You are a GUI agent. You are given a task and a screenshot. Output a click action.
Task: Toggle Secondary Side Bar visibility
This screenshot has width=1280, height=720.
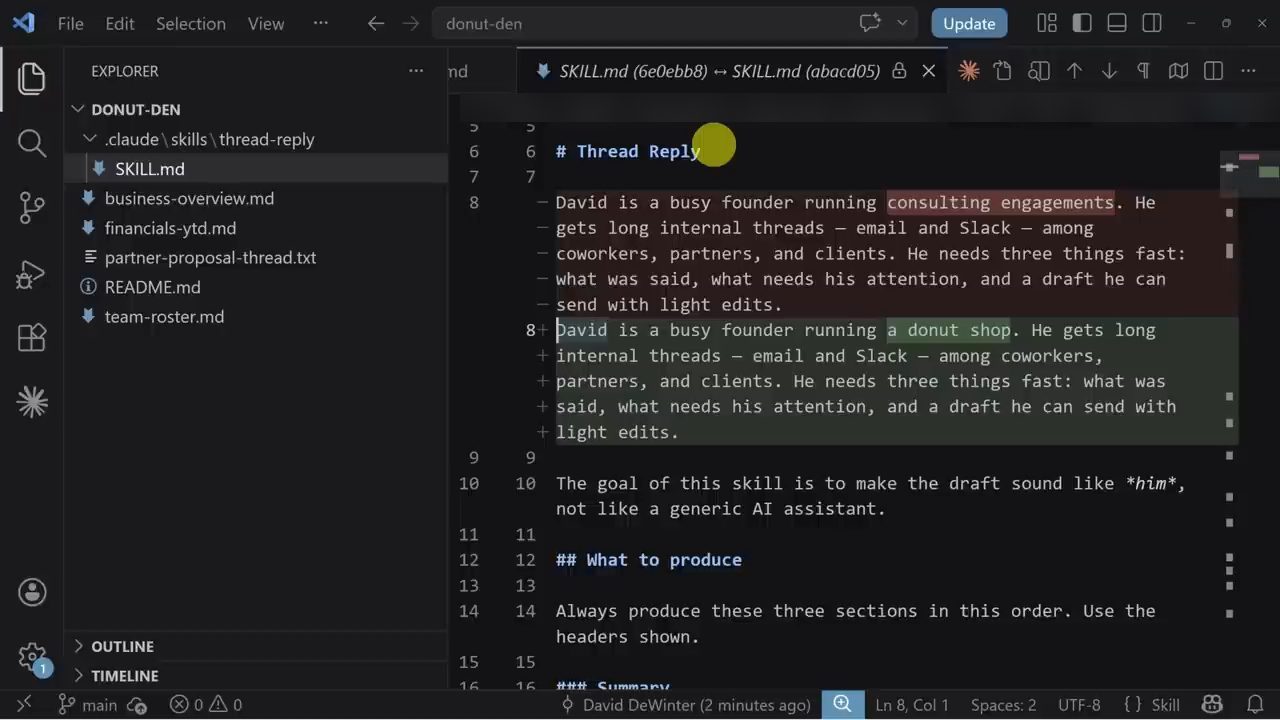(x=1152, y=23)
